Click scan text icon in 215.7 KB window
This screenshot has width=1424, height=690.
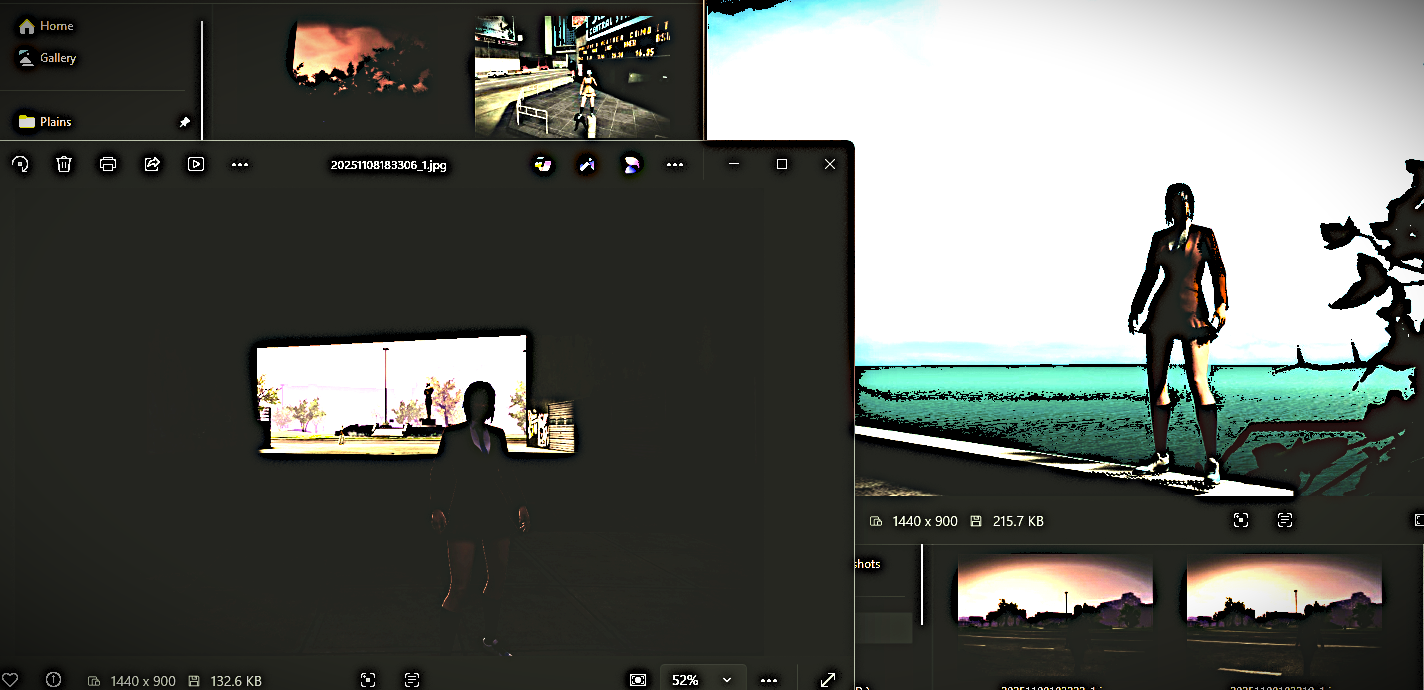[1285, 520]
